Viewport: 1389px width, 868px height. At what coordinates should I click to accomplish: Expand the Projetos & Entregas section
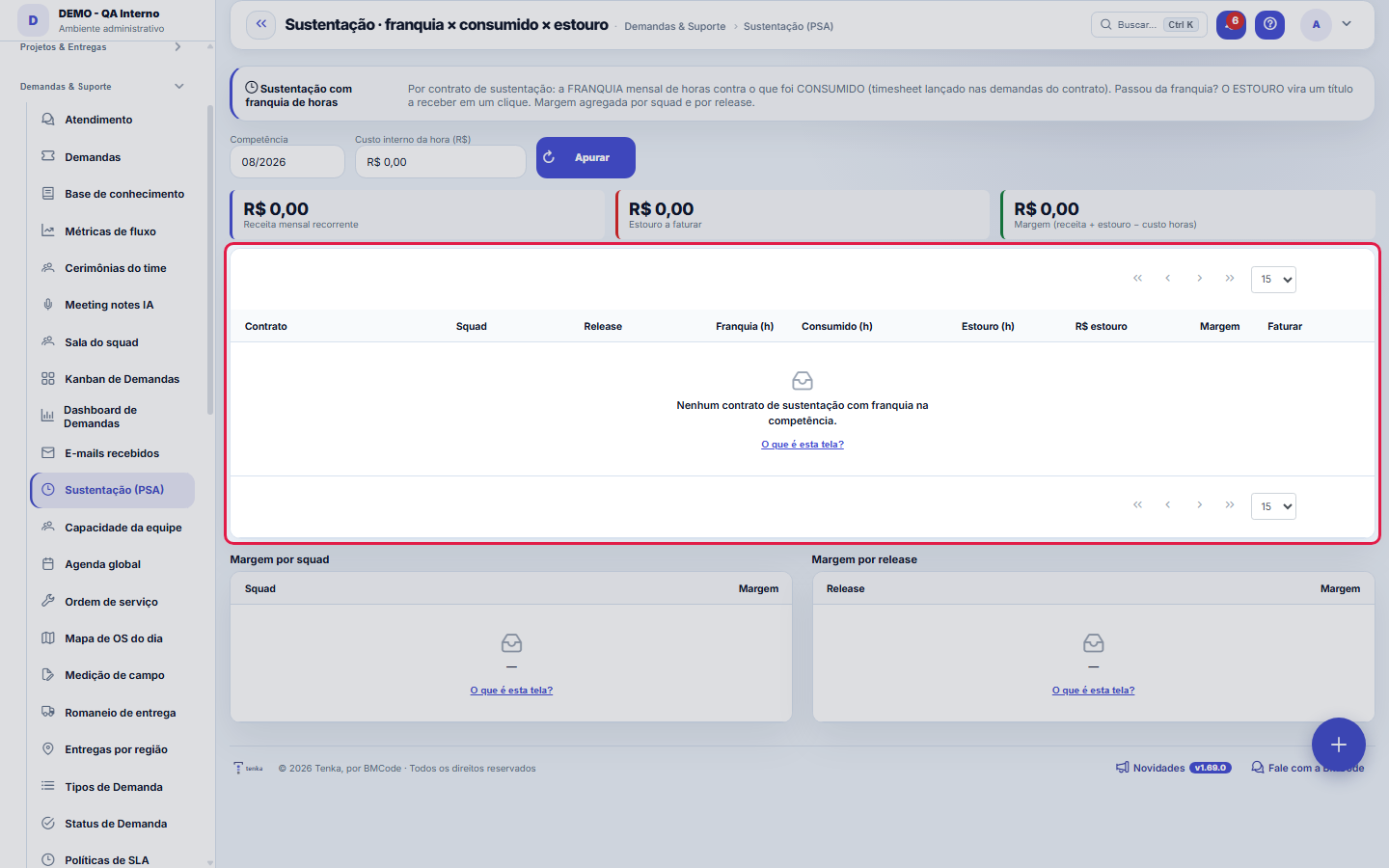tap(177, 46)
